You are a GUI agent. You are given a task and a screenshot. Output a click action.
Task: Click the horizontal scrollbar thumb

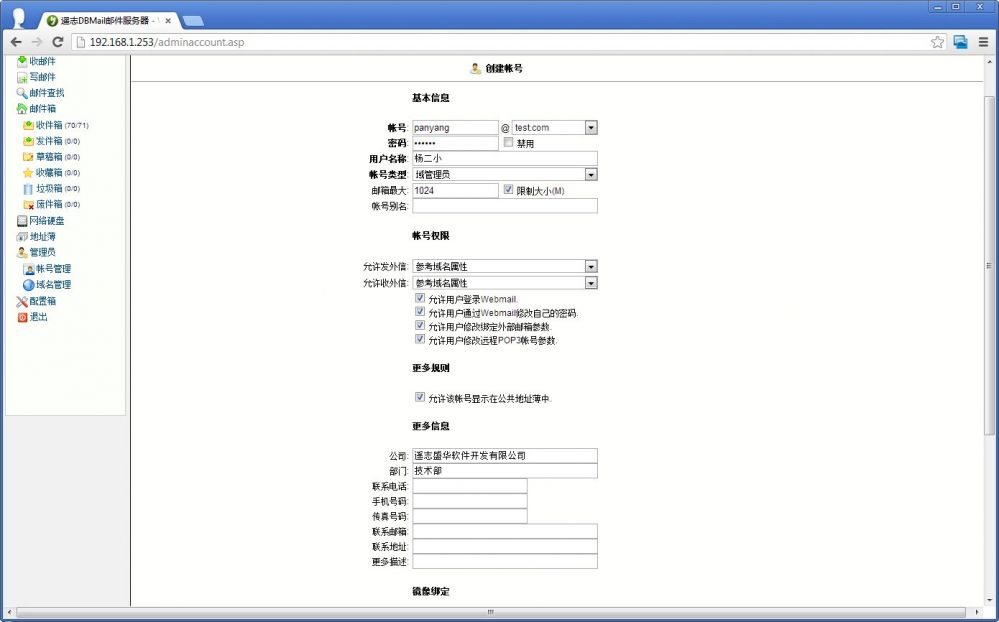490,612
